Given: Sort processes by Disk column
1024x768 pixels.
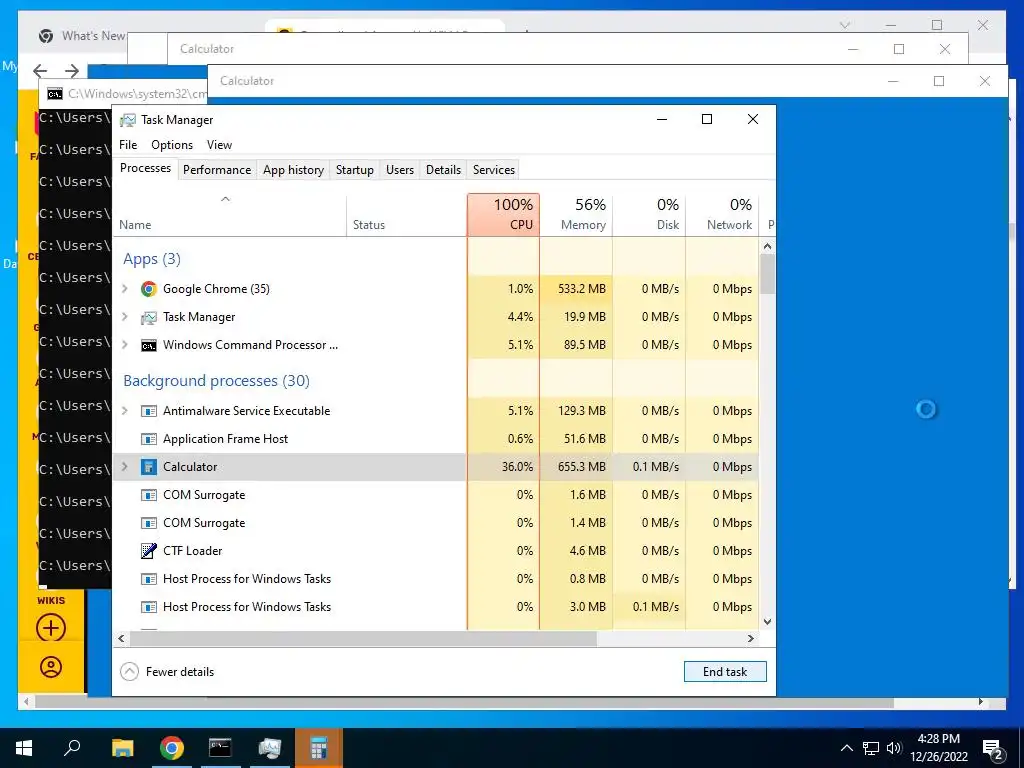Looking at the screenshot, I should pos(649,215).
